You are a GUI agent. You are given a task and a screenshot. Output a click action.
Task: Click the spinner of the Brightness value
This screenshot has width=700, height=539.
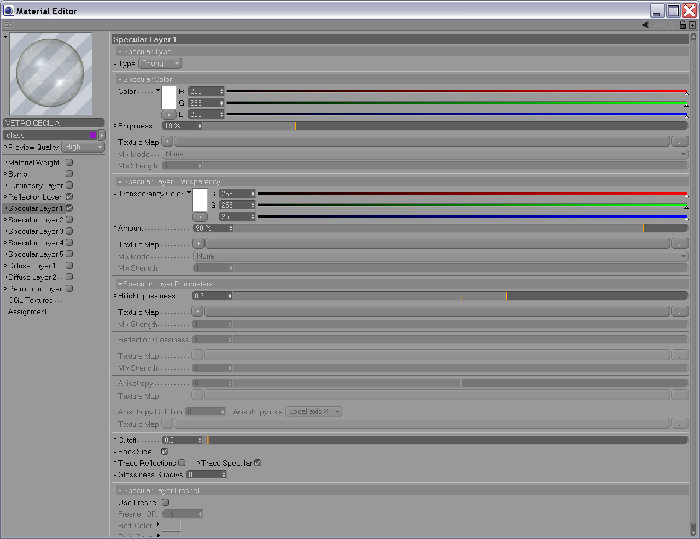(x=200, y=126)
